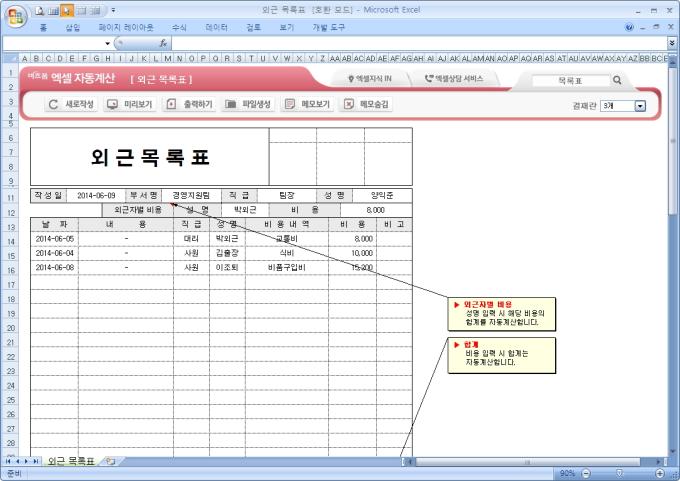
Task: Open the 엑셀지식 IN tab
Action: click(x=370, y=79)
